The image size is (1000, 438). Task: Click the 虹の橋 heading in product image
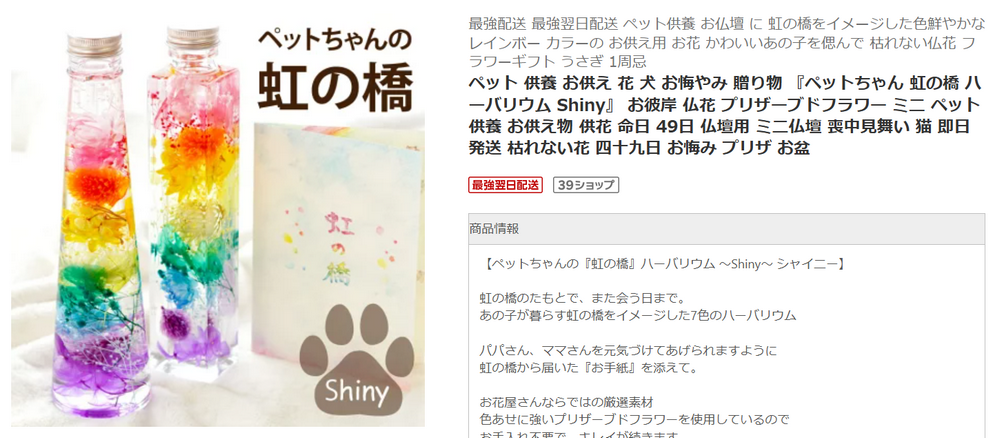pyautogui.click(x=335, y=89)
